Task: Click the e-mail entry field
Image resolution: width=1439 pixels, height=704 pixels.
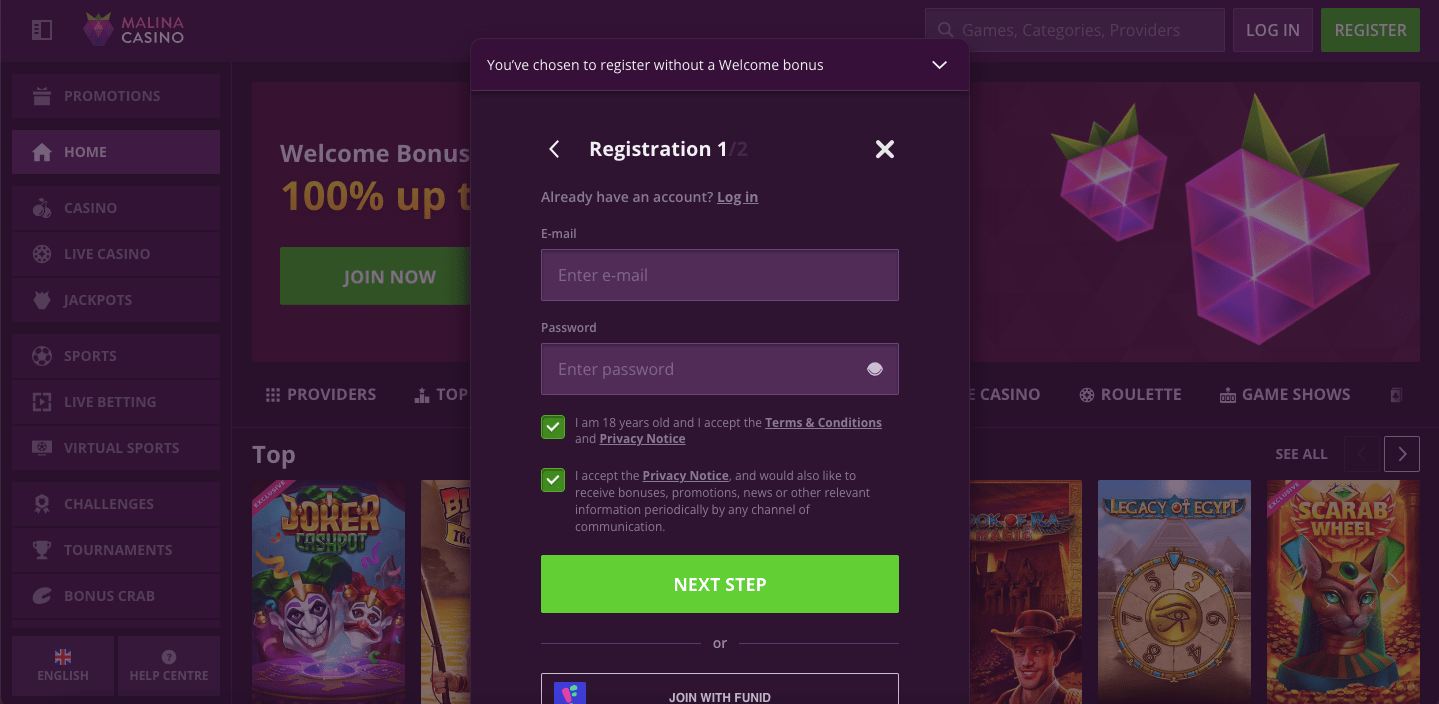Action: [x=719, y=275]
